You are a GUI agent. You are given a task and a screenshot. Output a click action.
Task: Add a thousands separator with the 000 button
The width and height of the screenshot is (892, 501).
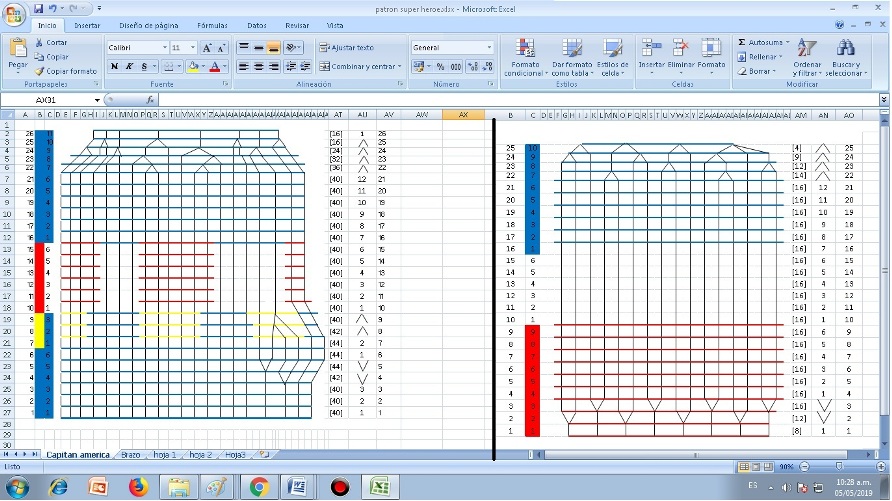coord(456,67)
